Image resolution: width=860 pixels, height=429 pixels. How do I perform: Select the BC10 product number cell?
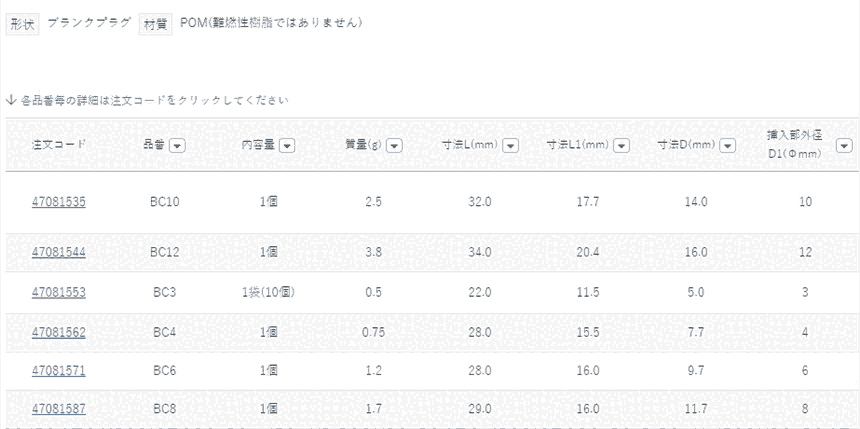click(x=164, y=202)
